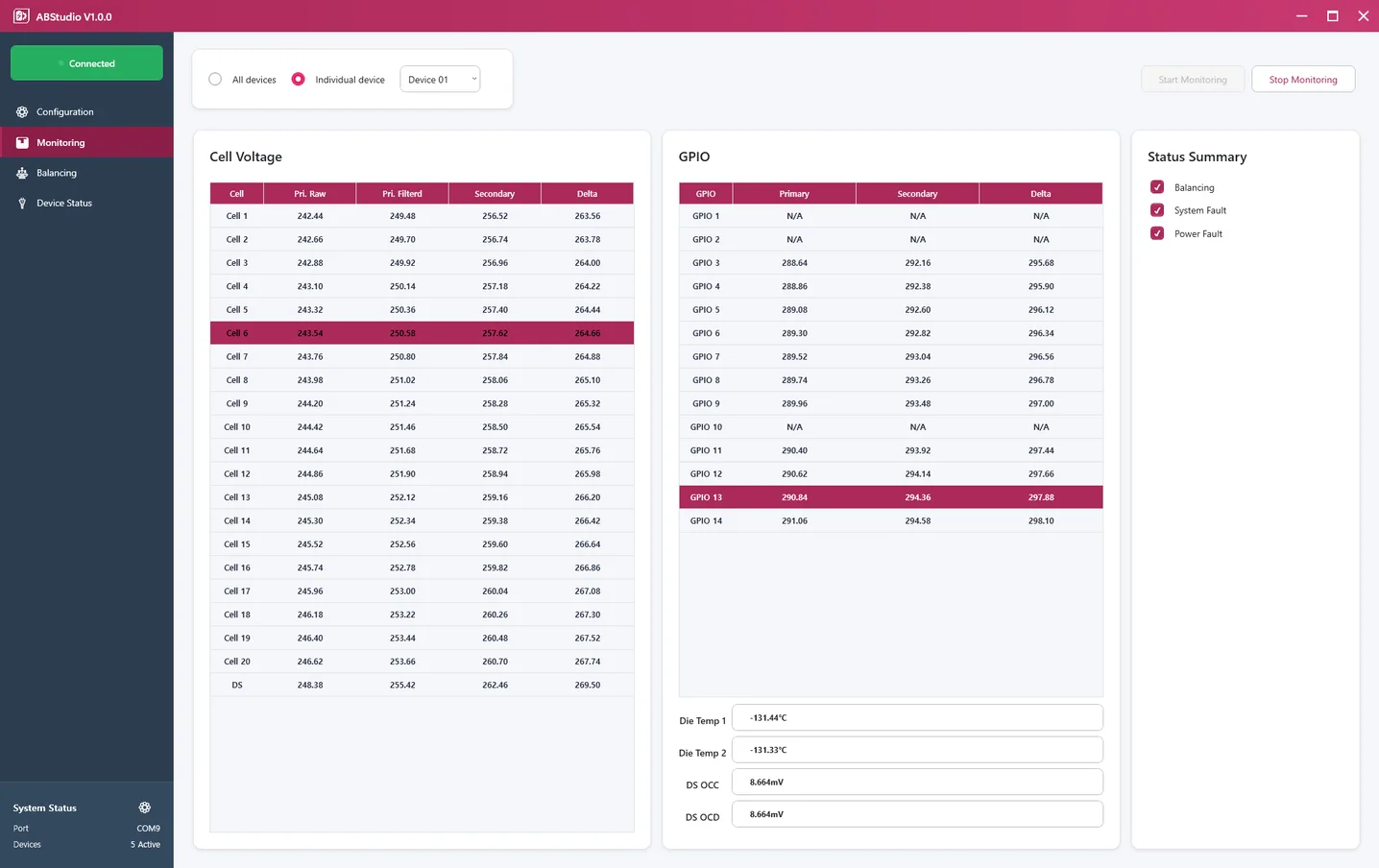This screenshot has width=1379, height=868.
Task: Select the All devices radio button
Action: coord(215,80)
